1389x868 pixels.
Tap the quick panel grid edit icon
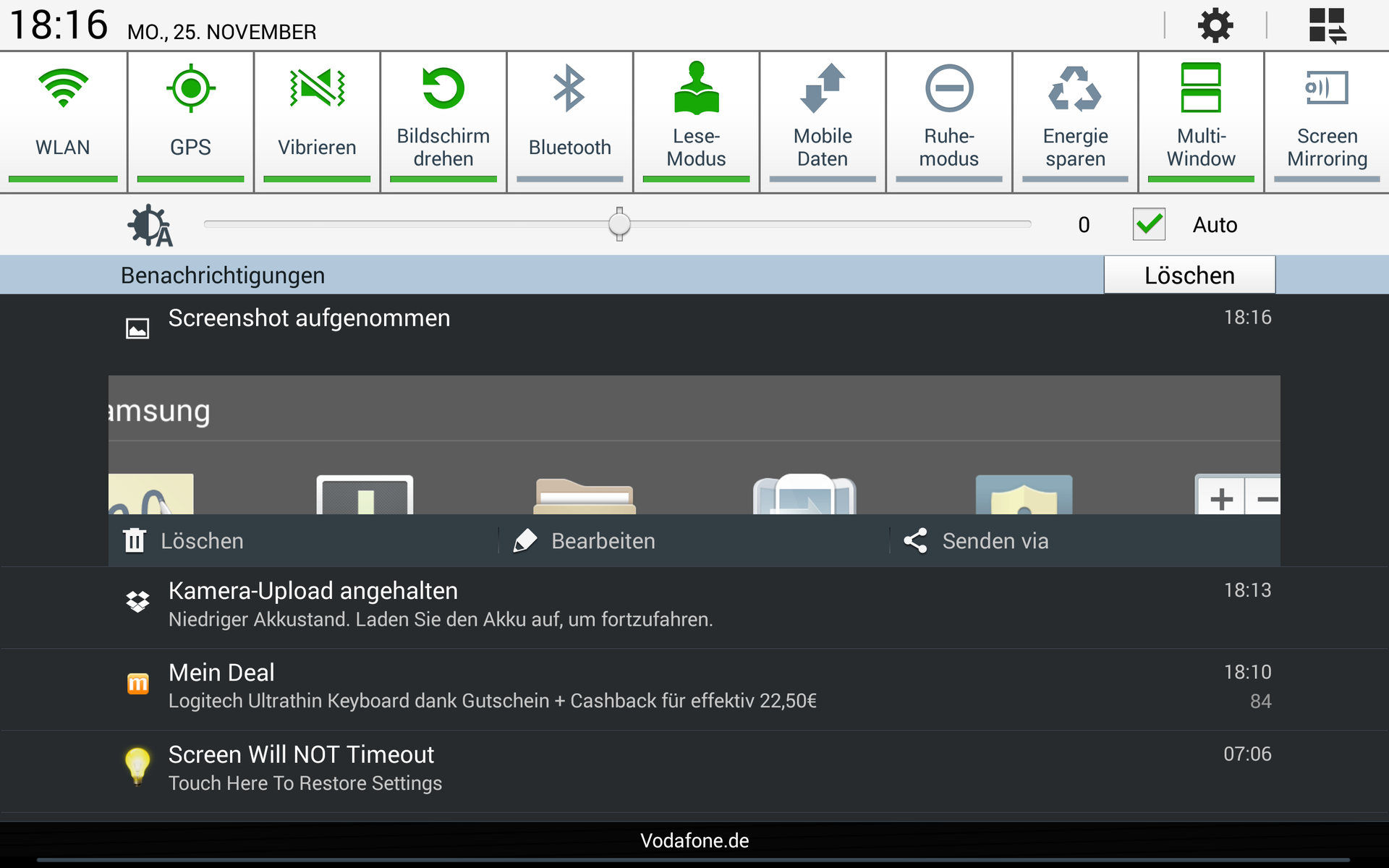(1328, 26)
